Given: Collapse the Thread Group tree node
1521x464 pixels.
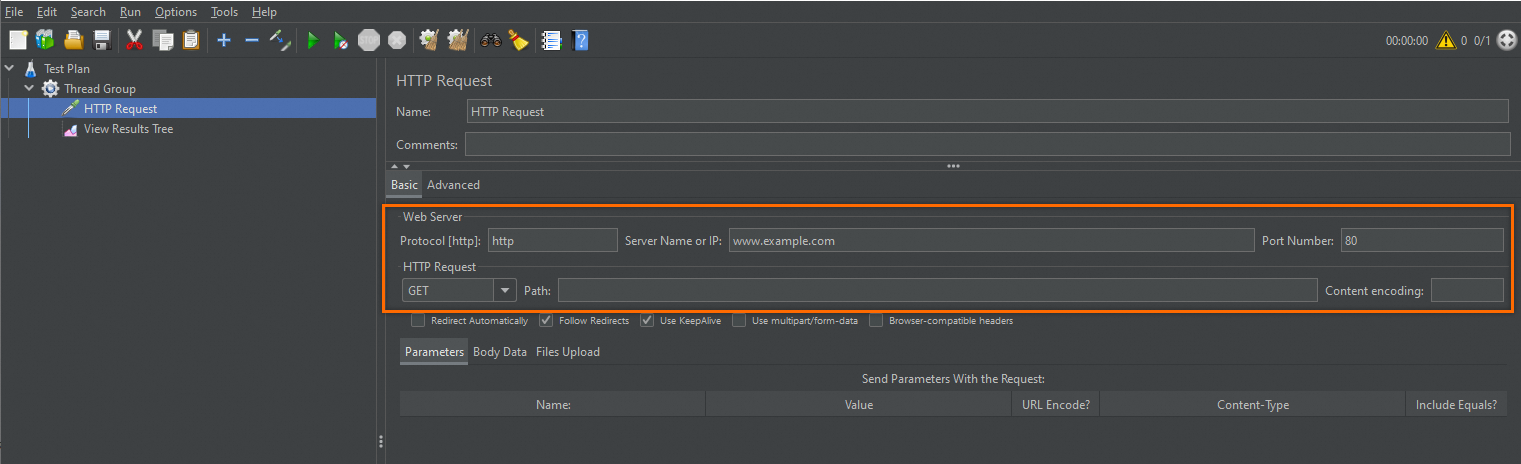Looking at the screenshot, I should click(29, 89).
